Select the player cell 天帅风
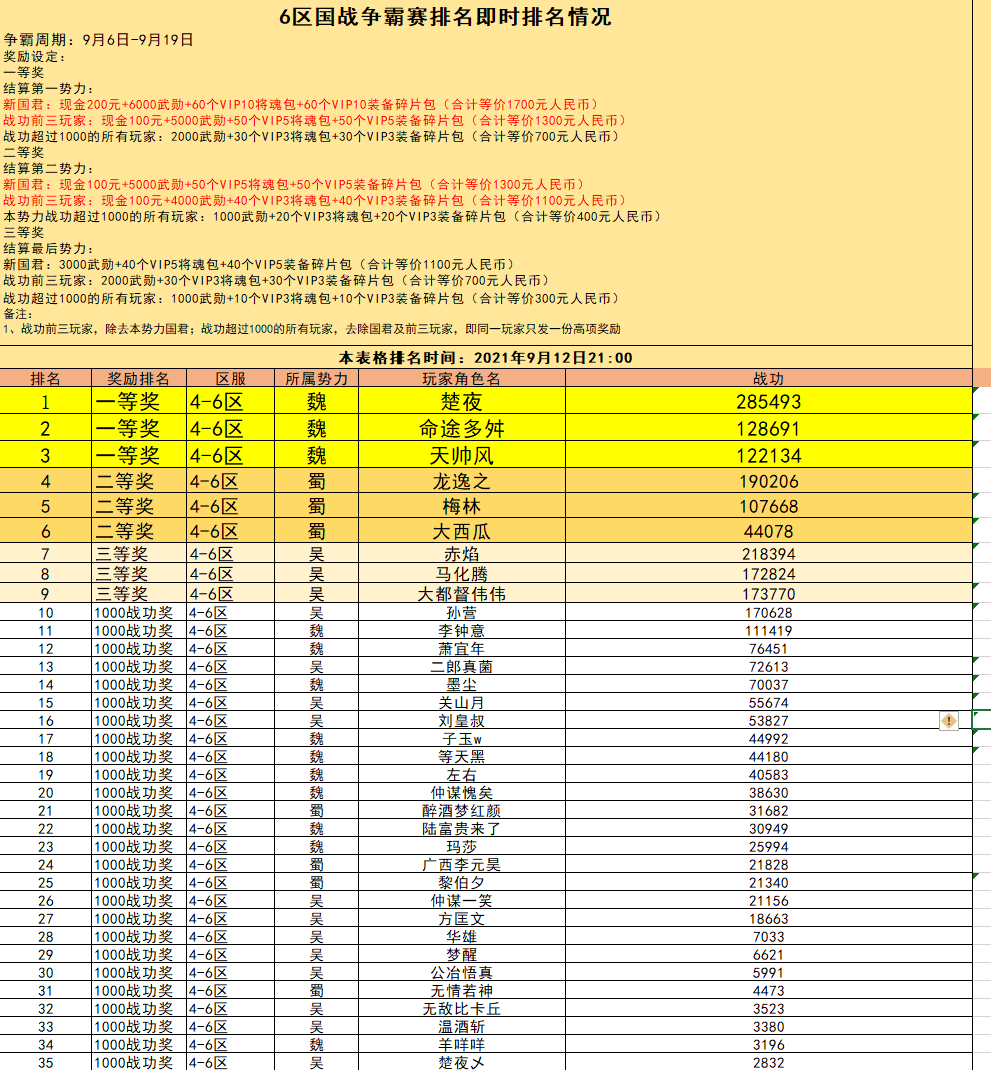The height and width of the screenshot is (1070, 991). (462, 454)
